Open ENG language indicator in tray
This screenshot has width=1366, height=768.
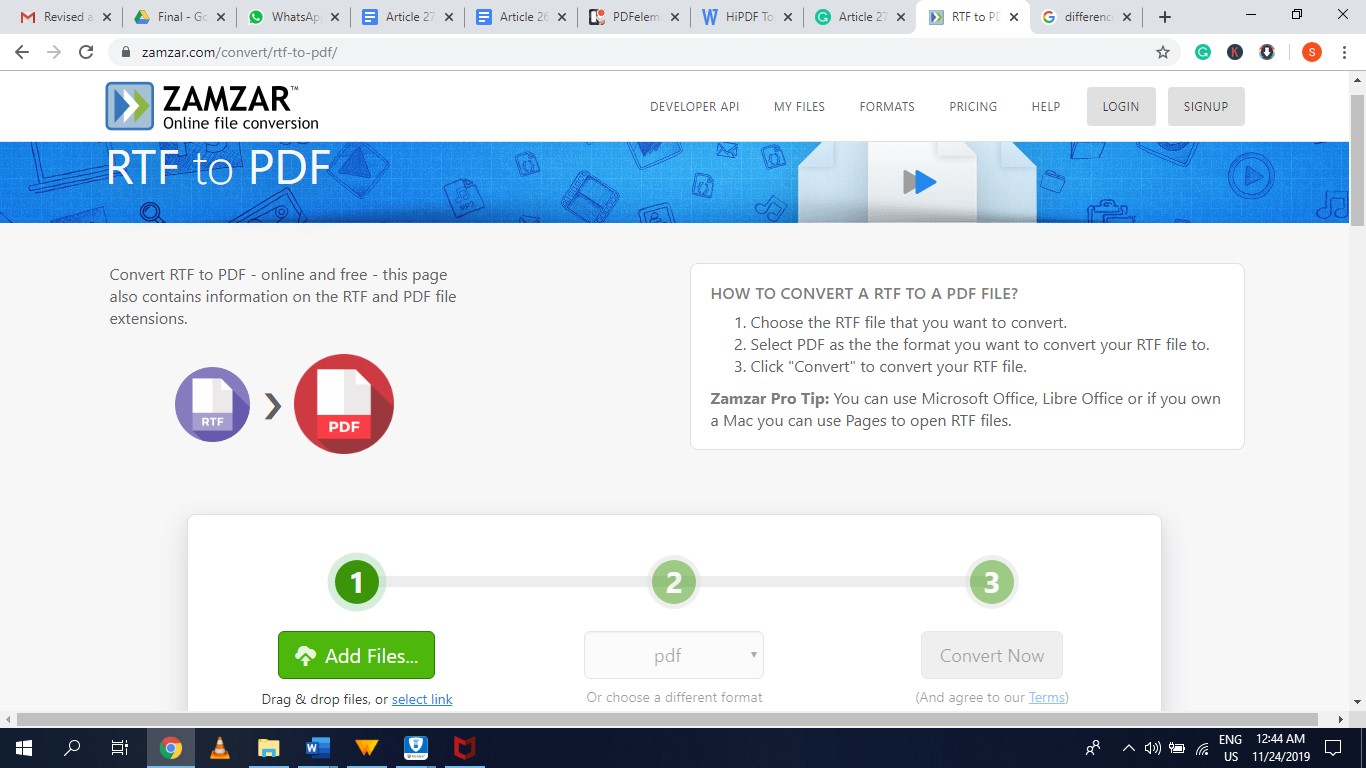[1231, 748]
